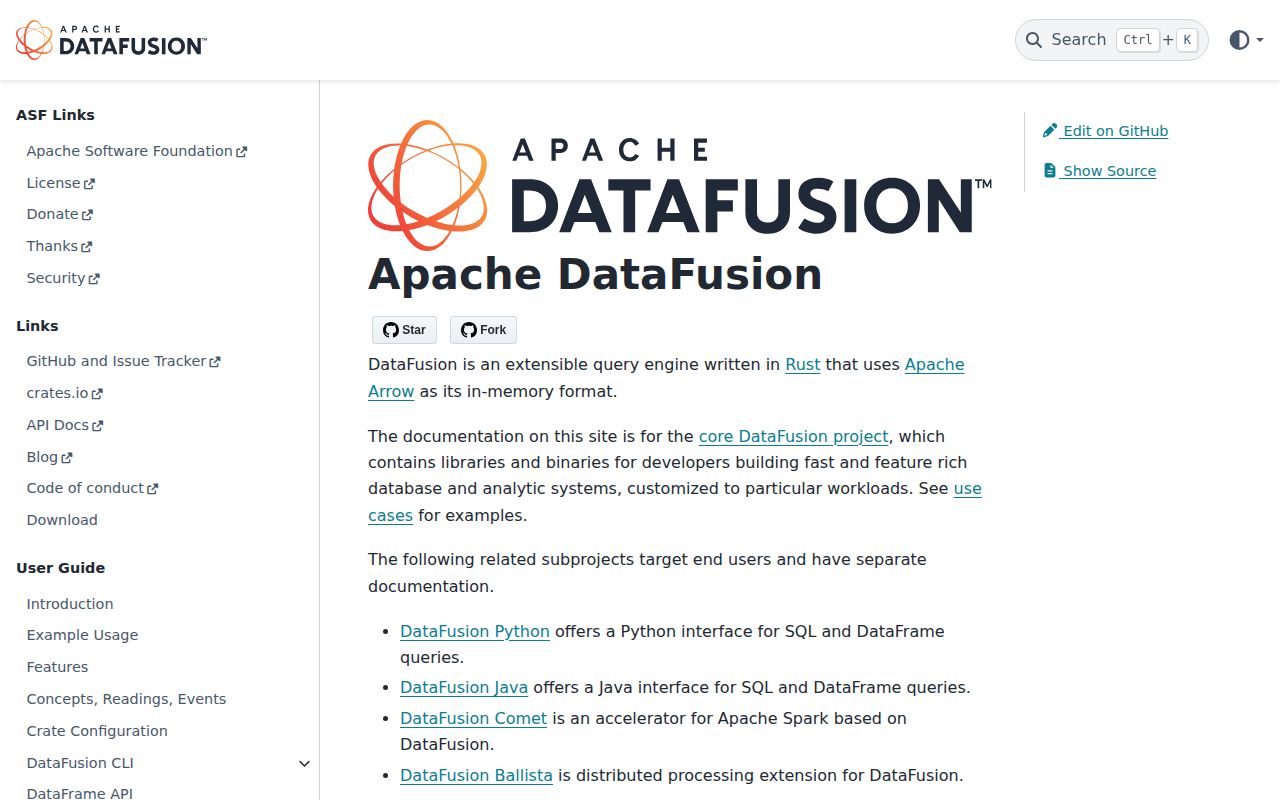Click external-link icon beside GitHub and Issue Tracker

pyautogui.click(x=214, y=362)
